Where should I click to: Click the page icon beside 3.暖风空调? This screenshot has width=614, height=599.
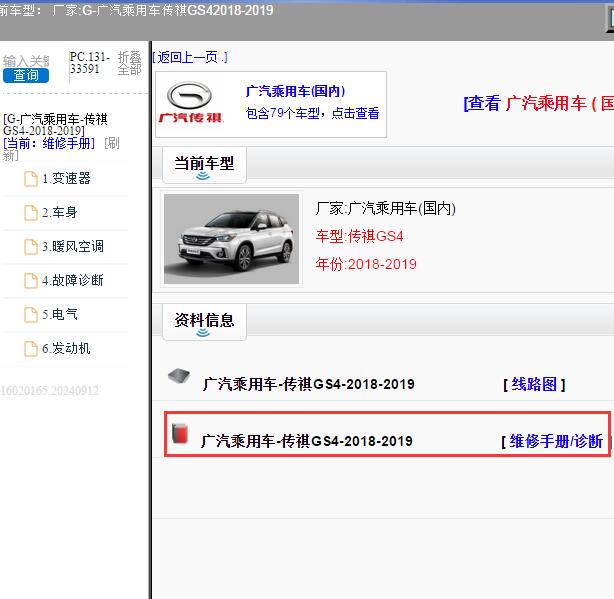tap(31, 247)
